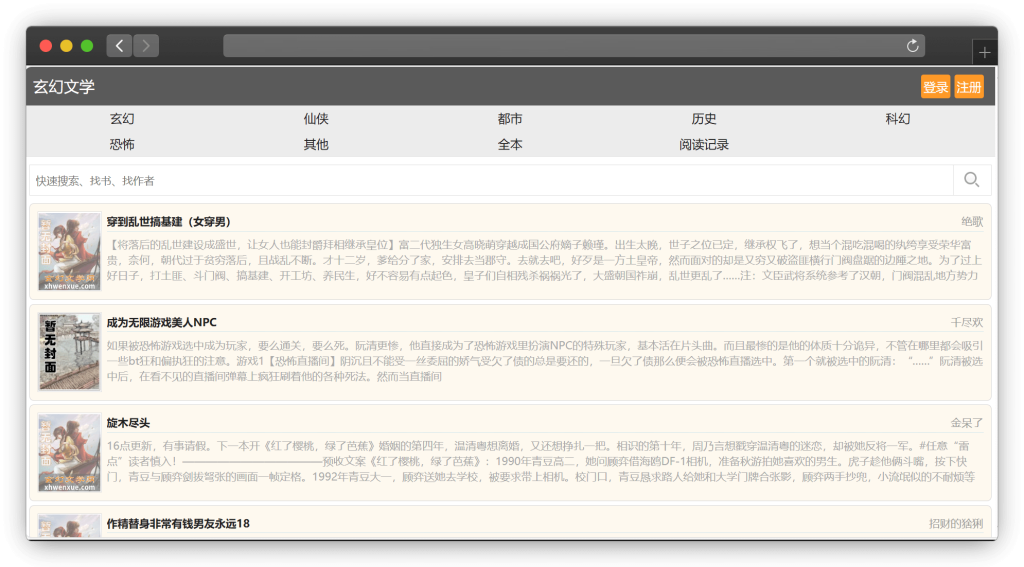
Task: Open the 玄幻文学 site title link
Action: pos(64,86)
